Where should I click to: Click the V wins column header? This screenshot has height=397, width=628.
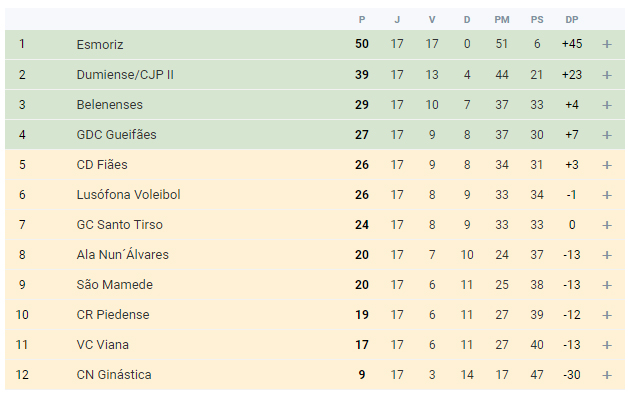coord(432,20)
